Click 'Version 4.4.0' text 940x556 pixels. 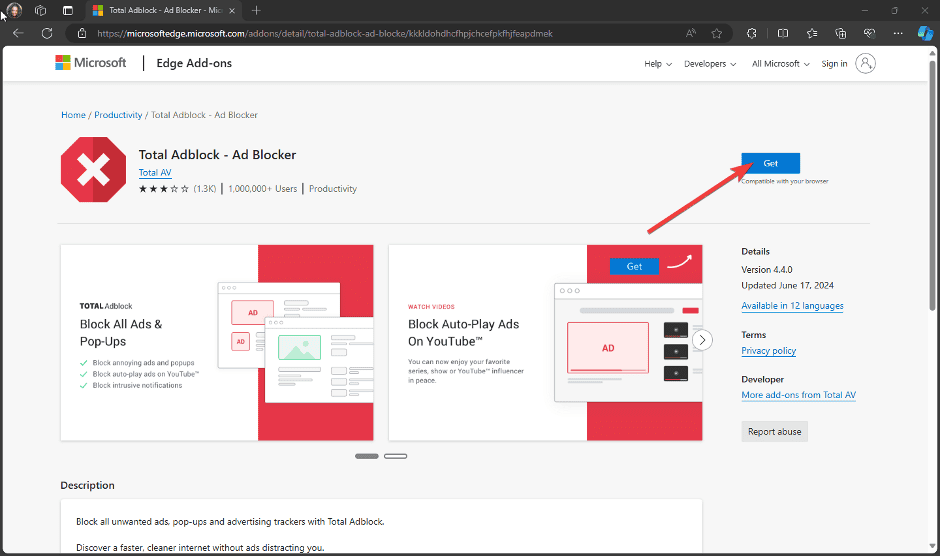(x=767, y=270)
